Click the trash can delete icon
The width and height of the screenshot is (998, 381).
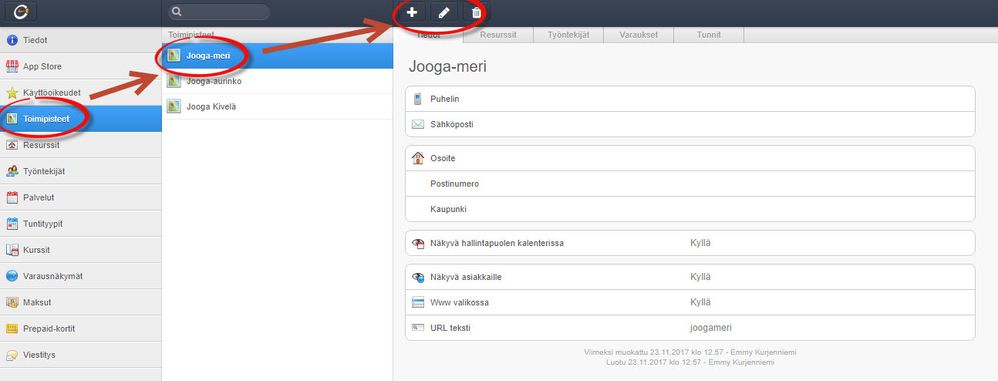475,13
